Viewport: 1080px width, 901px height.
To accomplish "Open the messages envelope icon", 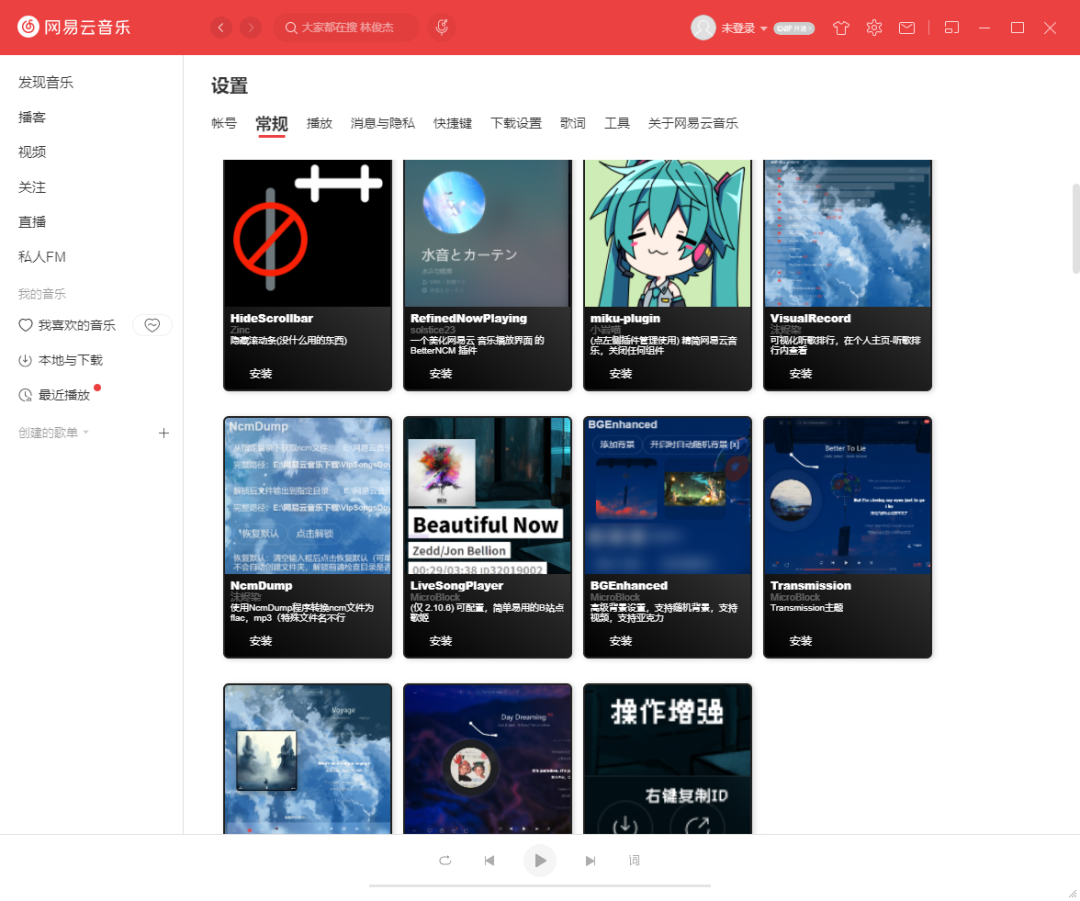I will (x=907, y=28).
